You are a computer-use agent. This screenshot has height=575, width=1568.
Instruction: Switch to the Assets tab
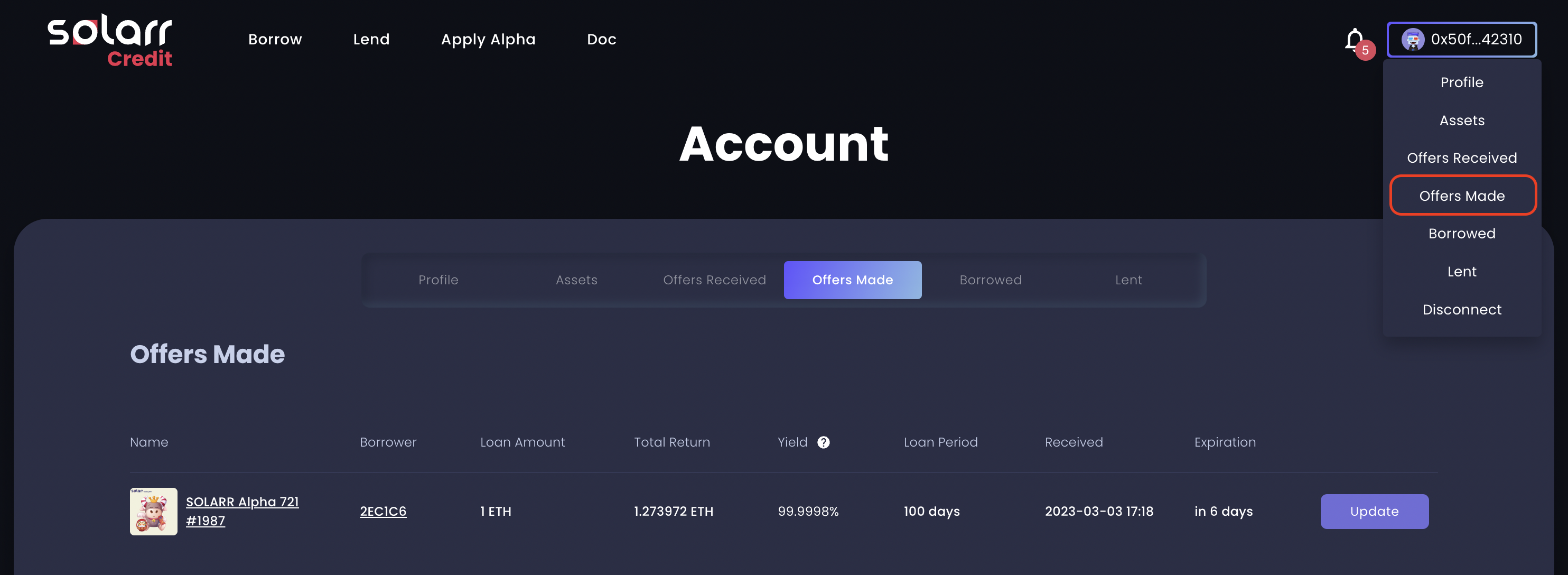pos(576,280)
